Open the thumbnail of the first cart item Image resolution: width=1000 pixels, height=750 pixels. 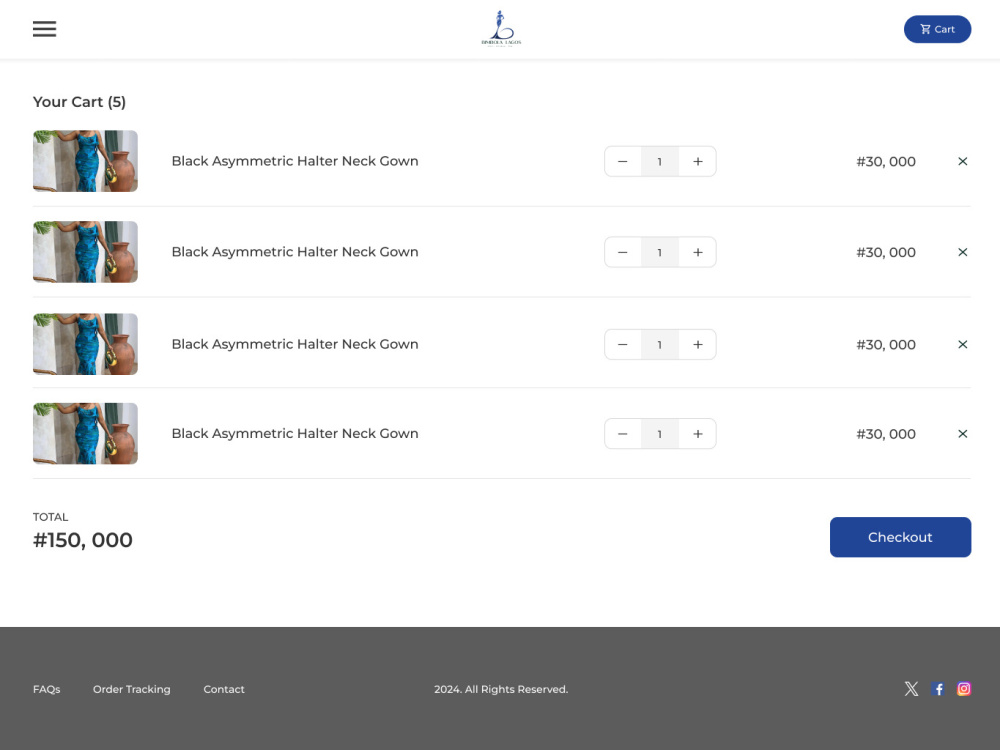point(85,161)
